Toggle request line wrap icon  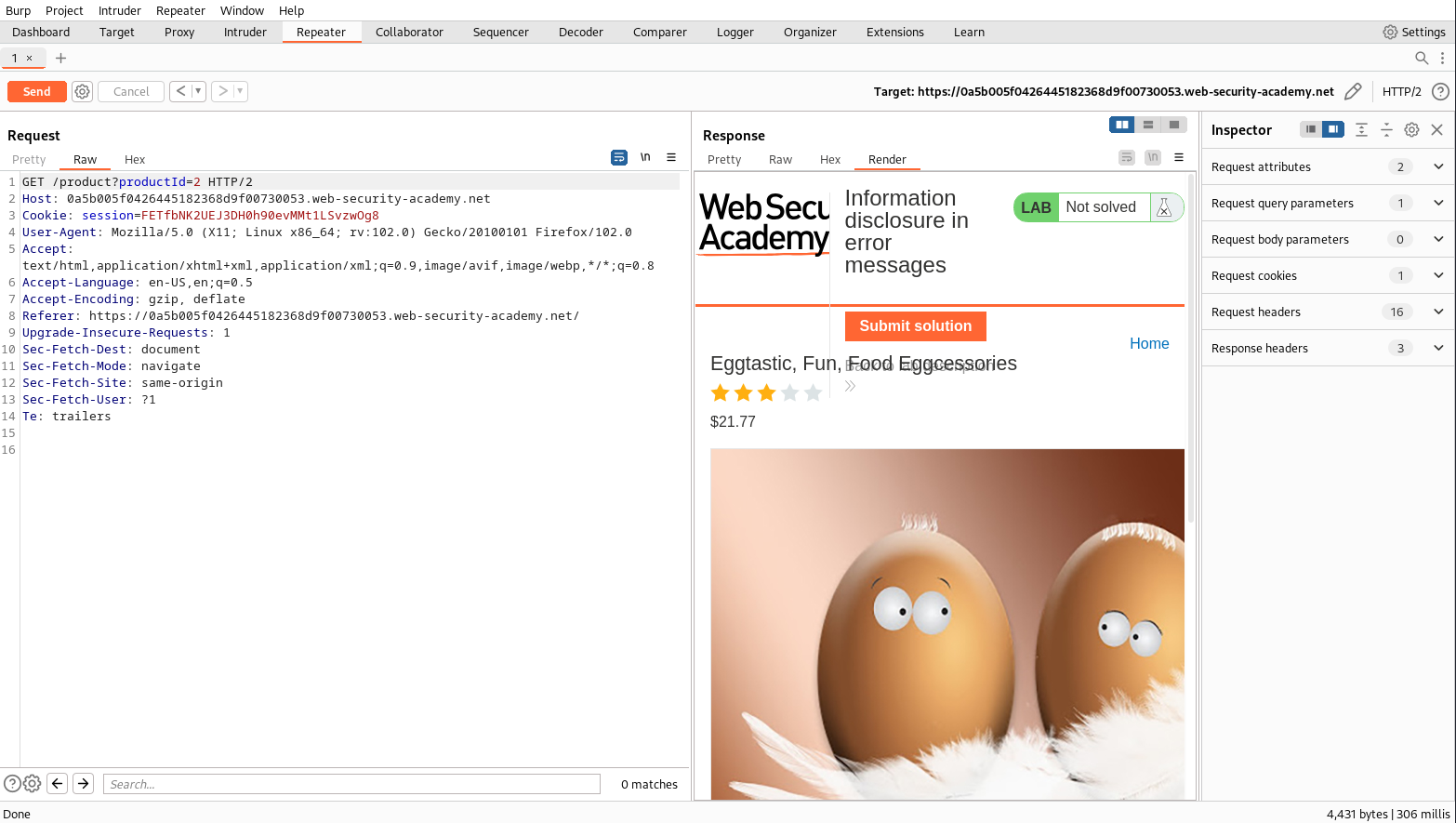619,157
